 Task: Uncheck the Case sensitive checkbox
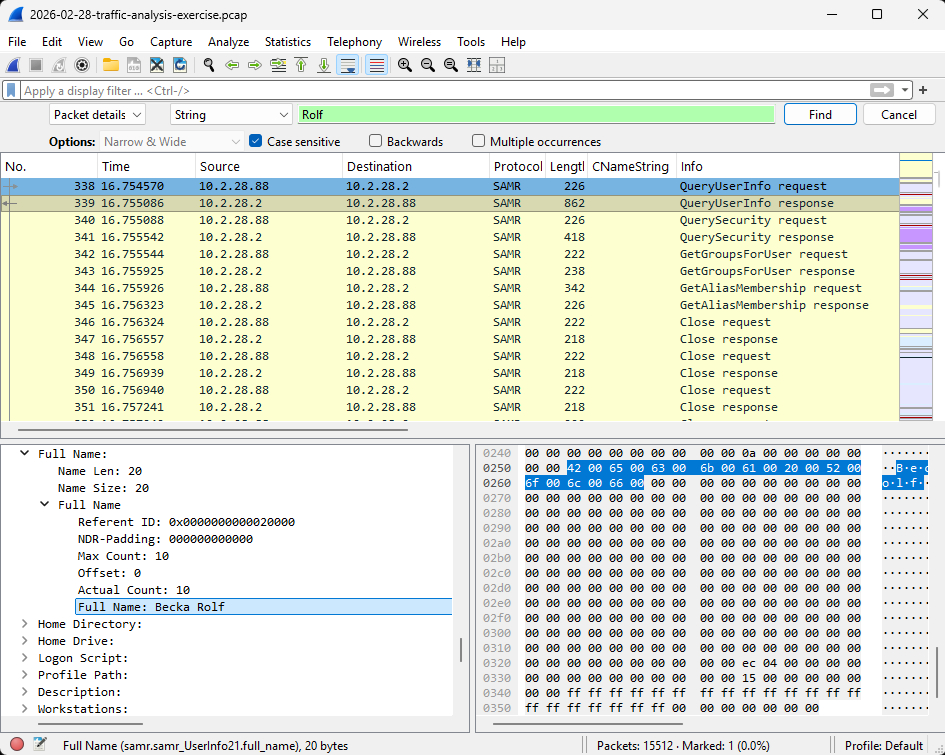[x=256, y=142]
